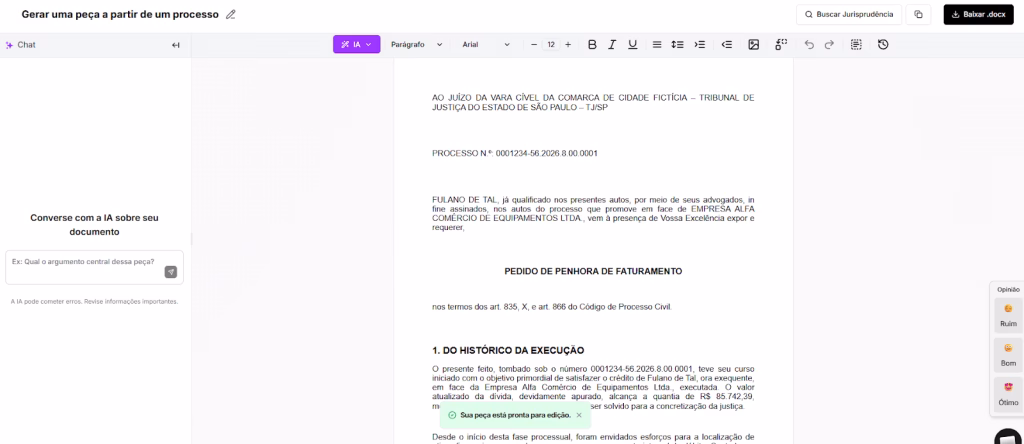Click the blocks selection toolbar icon
The height and width of the screenshot is (444, 1024).
pos(781,44)
